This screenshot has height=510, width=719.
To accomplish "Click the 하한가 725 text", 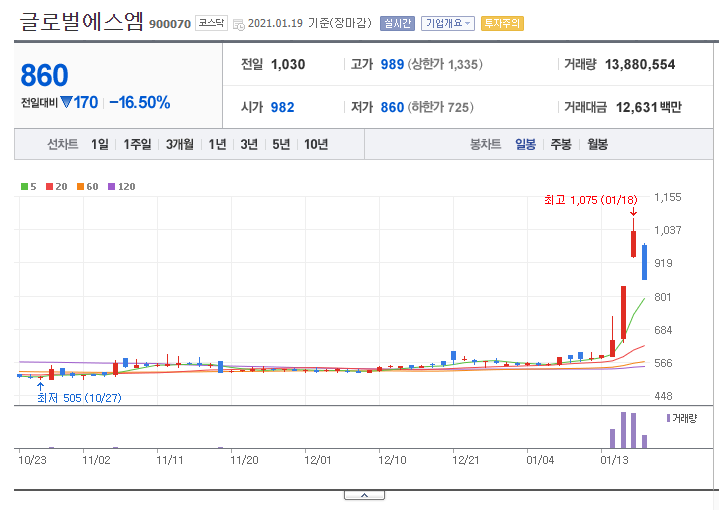I will coord(441,107).
